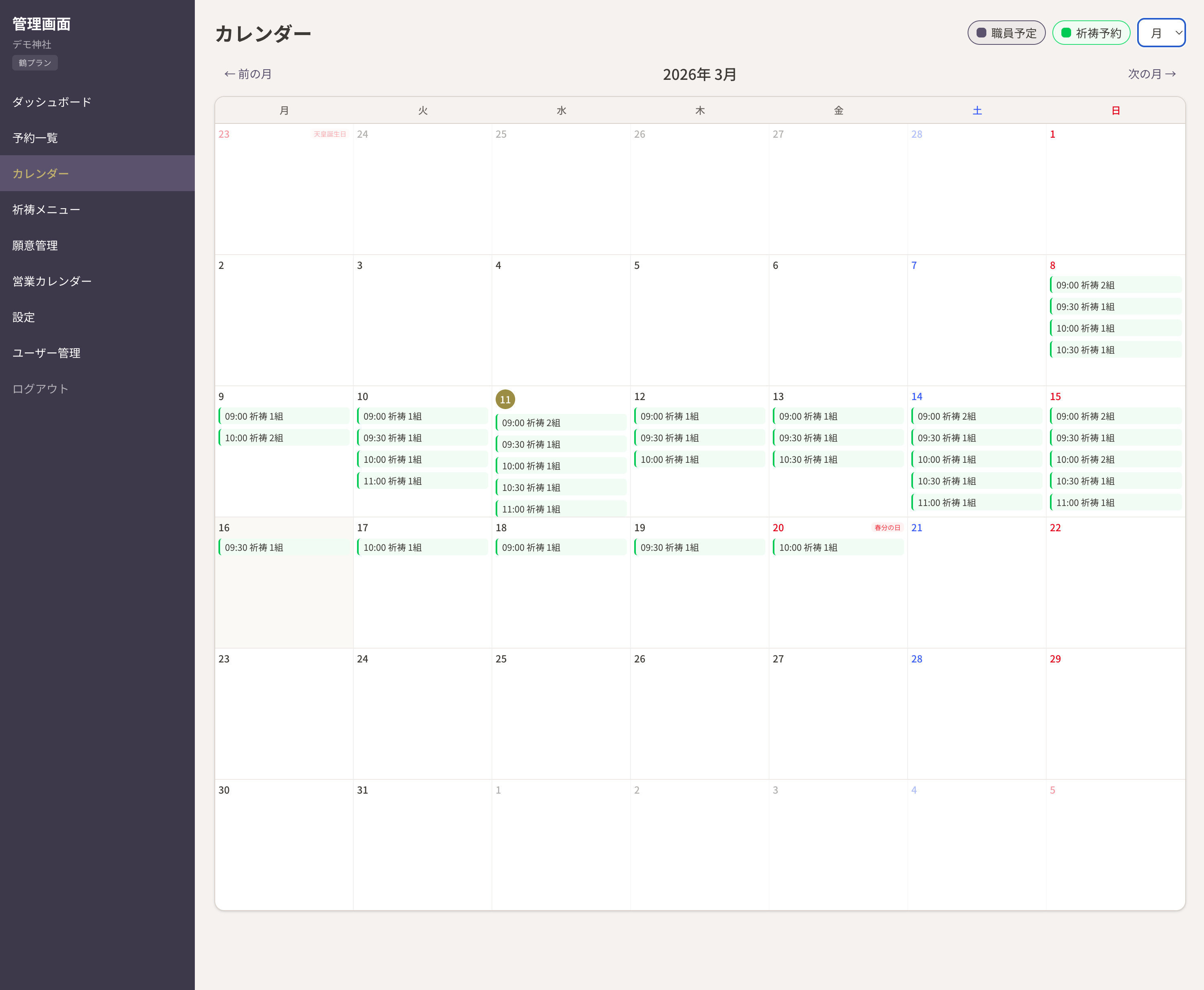The image size is (1204, 990).
Task: Open the 10:30 祈祷 1組 event on March 13
Action: pos(837,460)
